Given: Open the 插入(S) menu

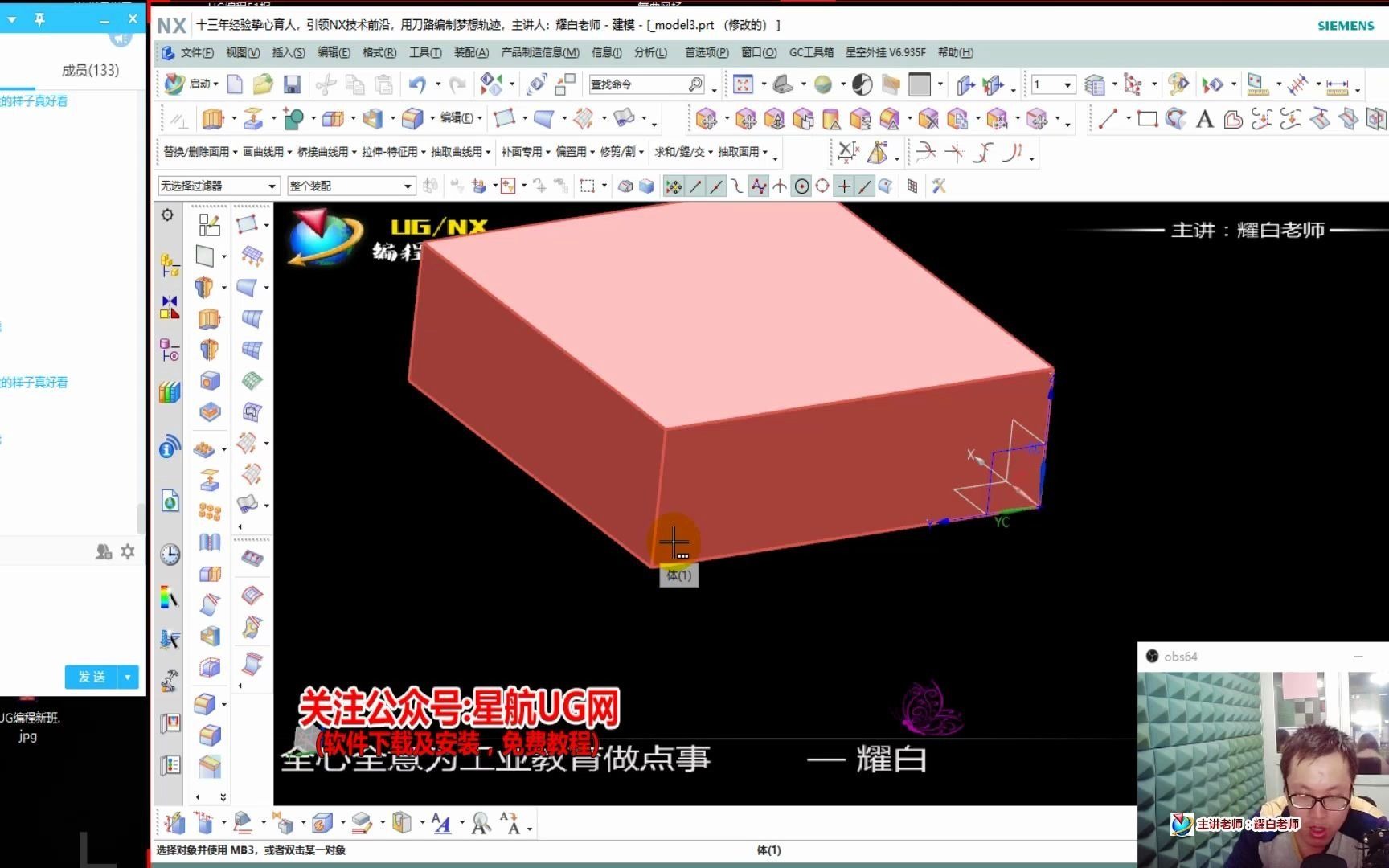Looking at the screenshot, I should (289, 52).
